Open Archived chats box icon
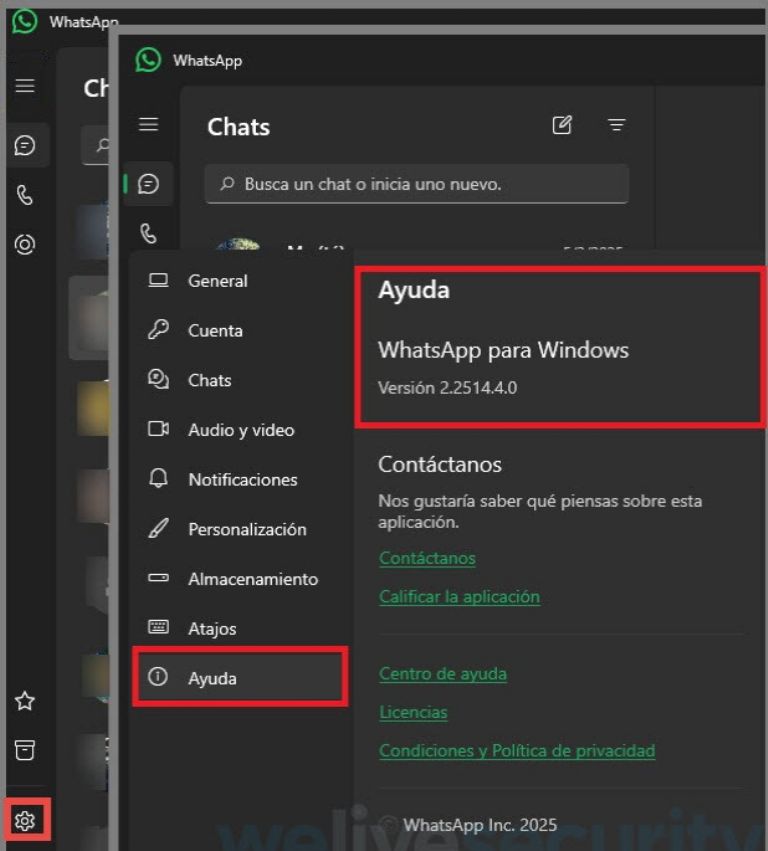This screenshot has height=851, width=768. point(25,749)
